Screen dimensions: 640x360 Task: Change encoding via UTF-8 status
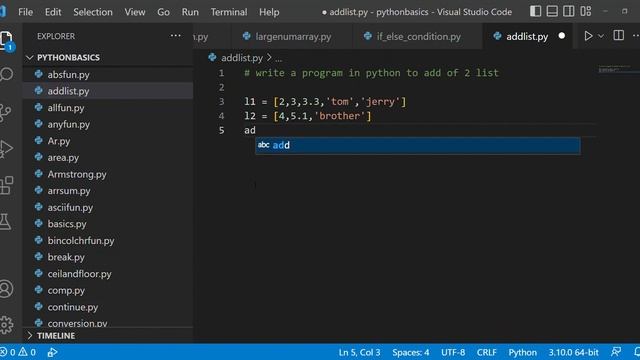click(x=453, y=352)
